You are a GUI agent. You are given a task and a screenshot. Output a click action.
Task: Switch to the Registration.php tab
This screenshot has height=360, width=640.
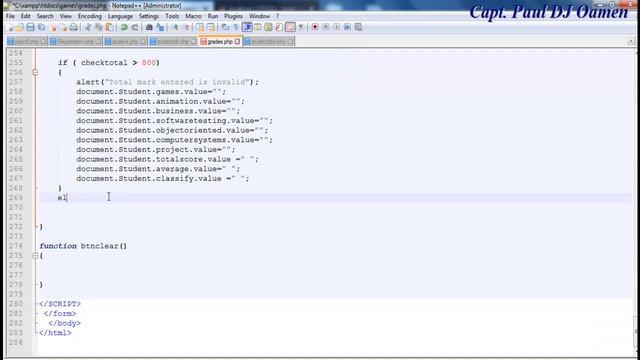coord(76,42)
